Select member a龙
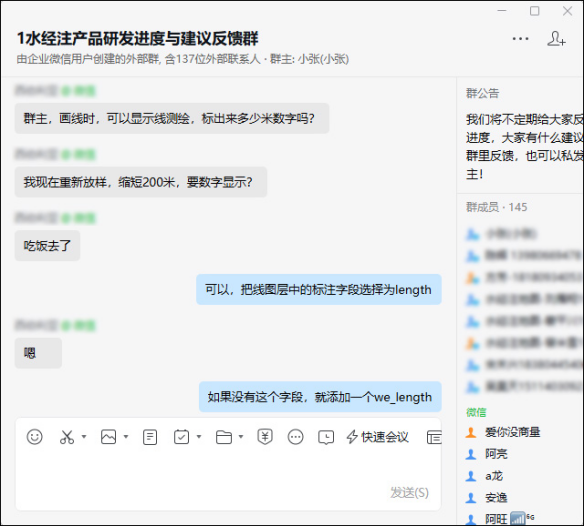 pyautogui.click(x=494, y=476)
